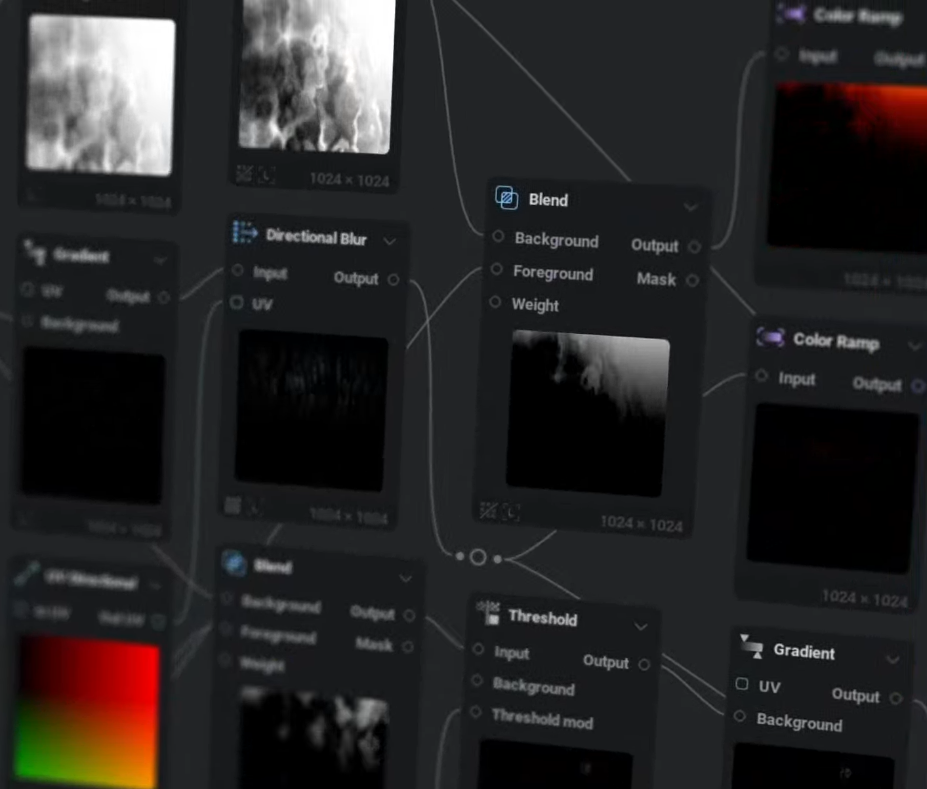
Task: Click the center Blend node preview thumbnail
Action: [588, 412]
